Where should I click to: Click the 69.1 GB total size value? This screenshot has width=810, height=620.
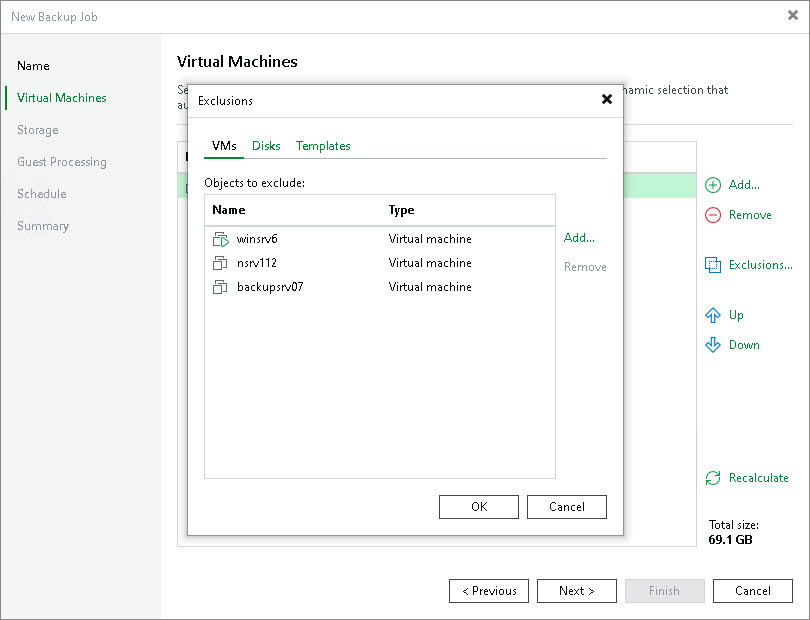[x=730, y=540]
